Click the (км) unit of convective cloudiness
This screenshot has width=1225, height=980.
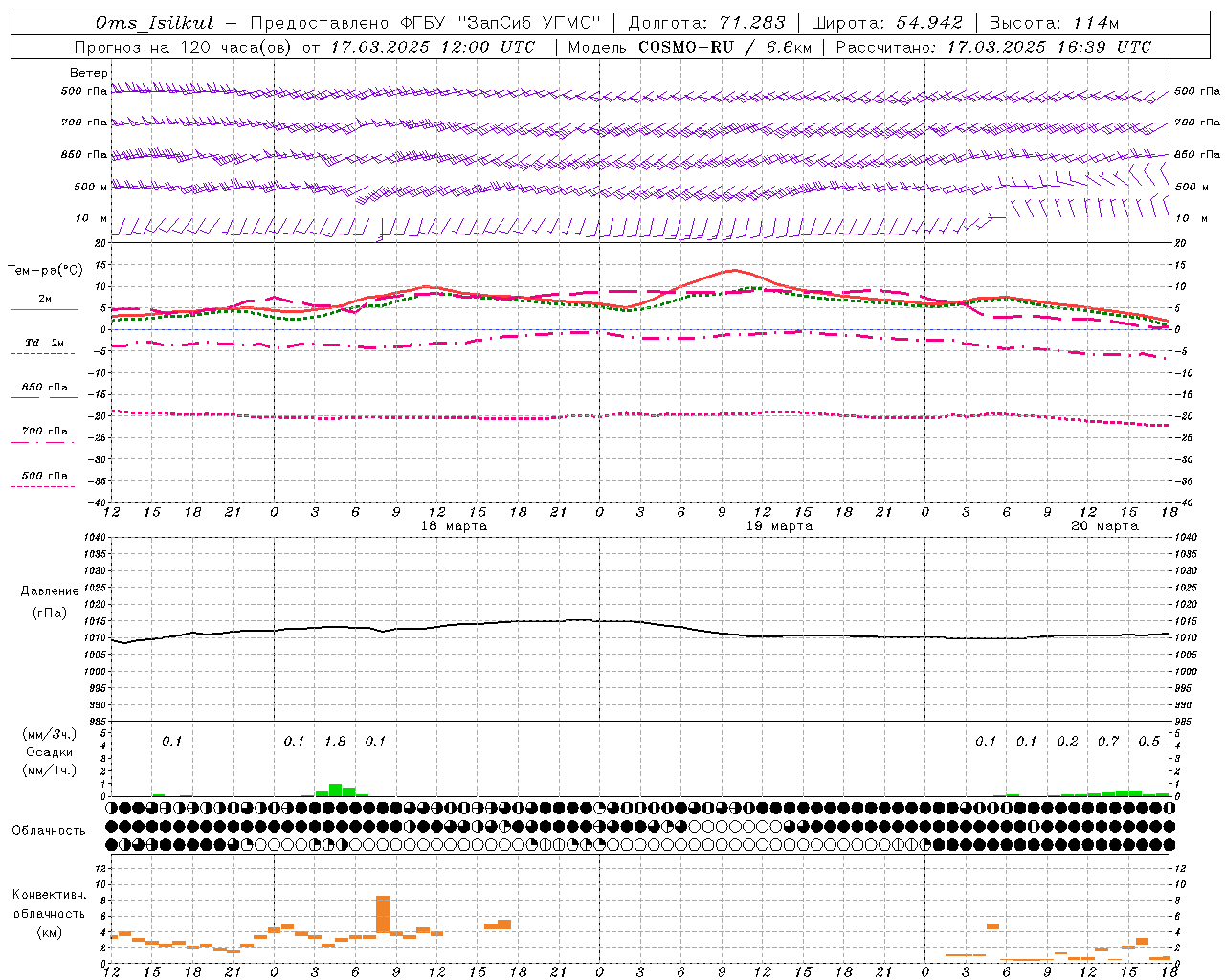coord(50,931)
